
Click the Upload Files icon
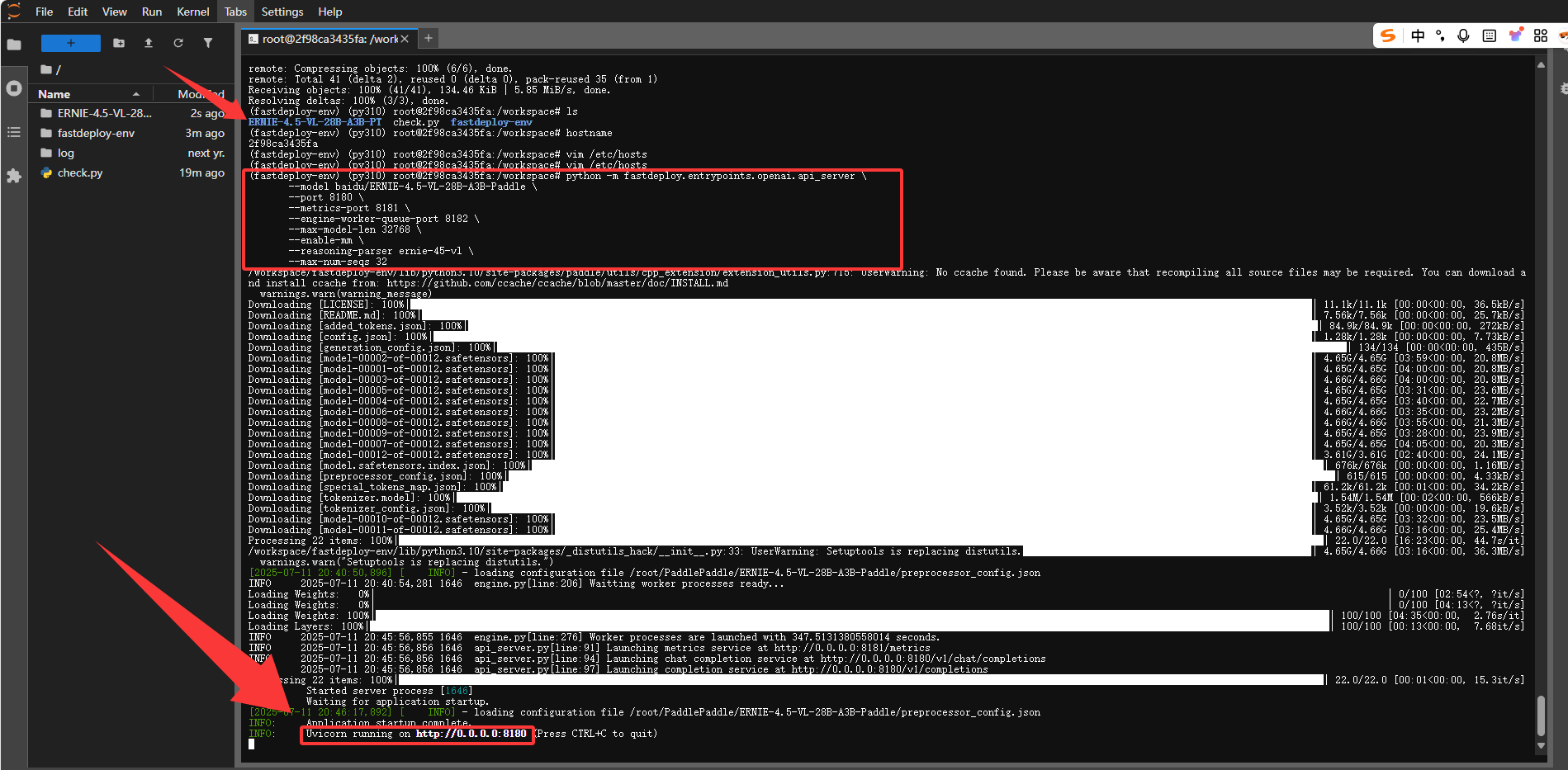coord(149,43)
